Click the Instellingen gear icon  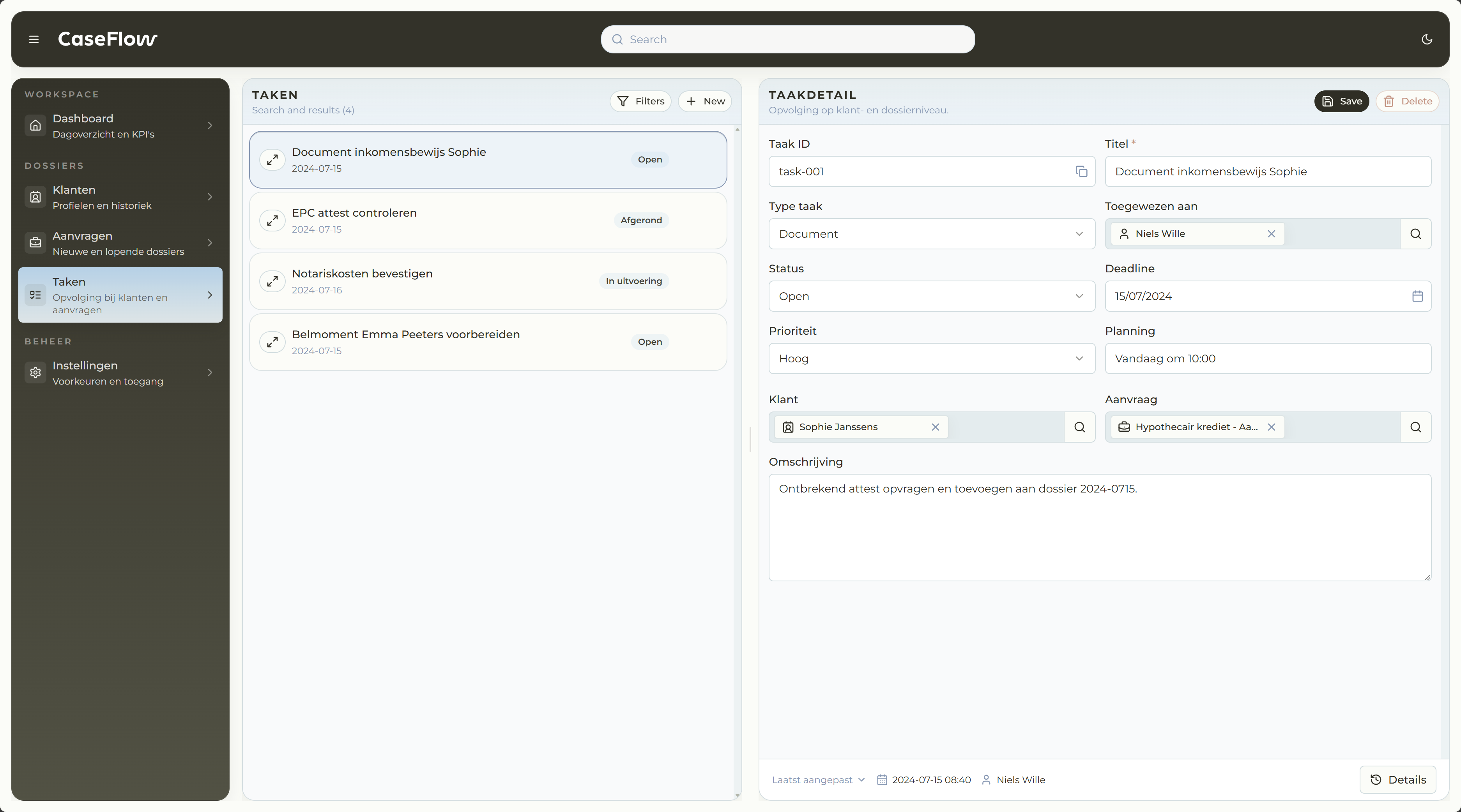pyautogui.click(x=35, y=372)
